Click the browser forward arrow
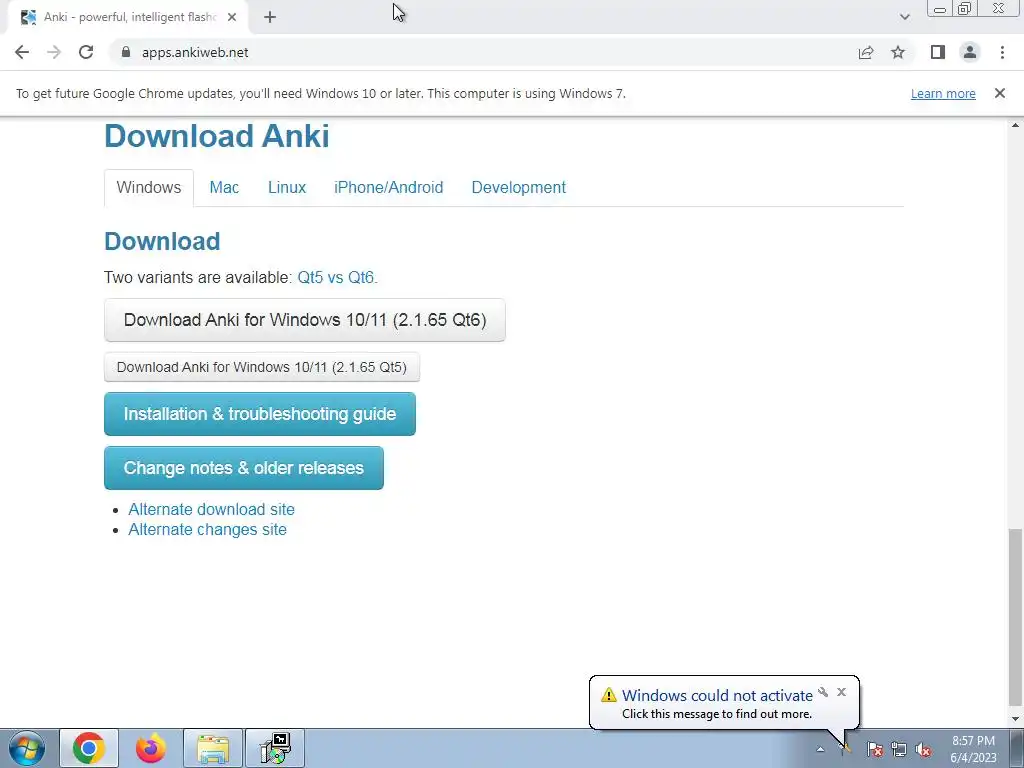Viewport: 1024px width, 768px height. [54, 52]
